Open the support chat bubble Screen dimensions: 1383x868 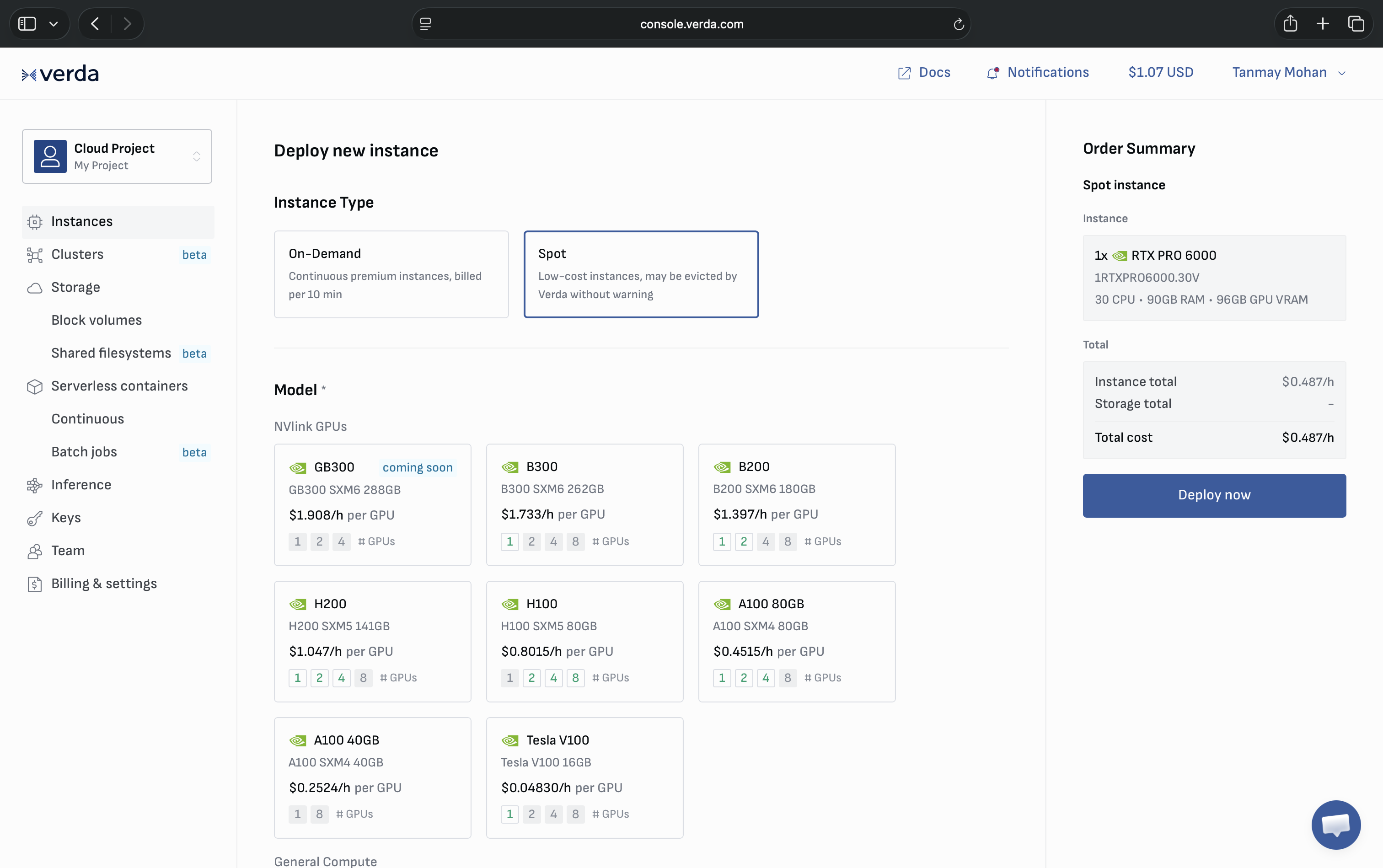tap(1335, 825)
